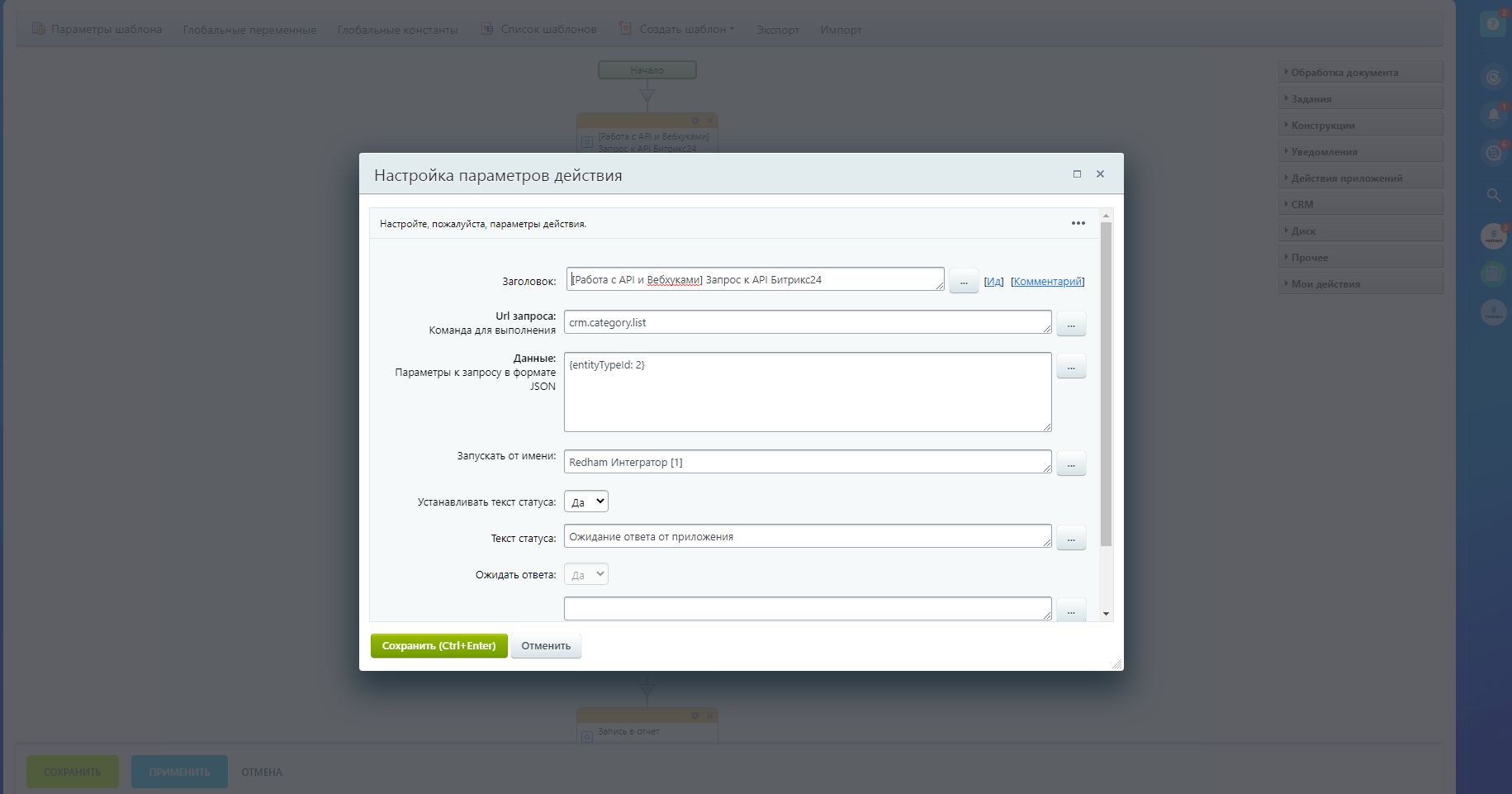Click the green Сохранить (Ctrl+Enter) button
Image resolution: width=1512 pixels, height=794 pixels.
(438, 646)
